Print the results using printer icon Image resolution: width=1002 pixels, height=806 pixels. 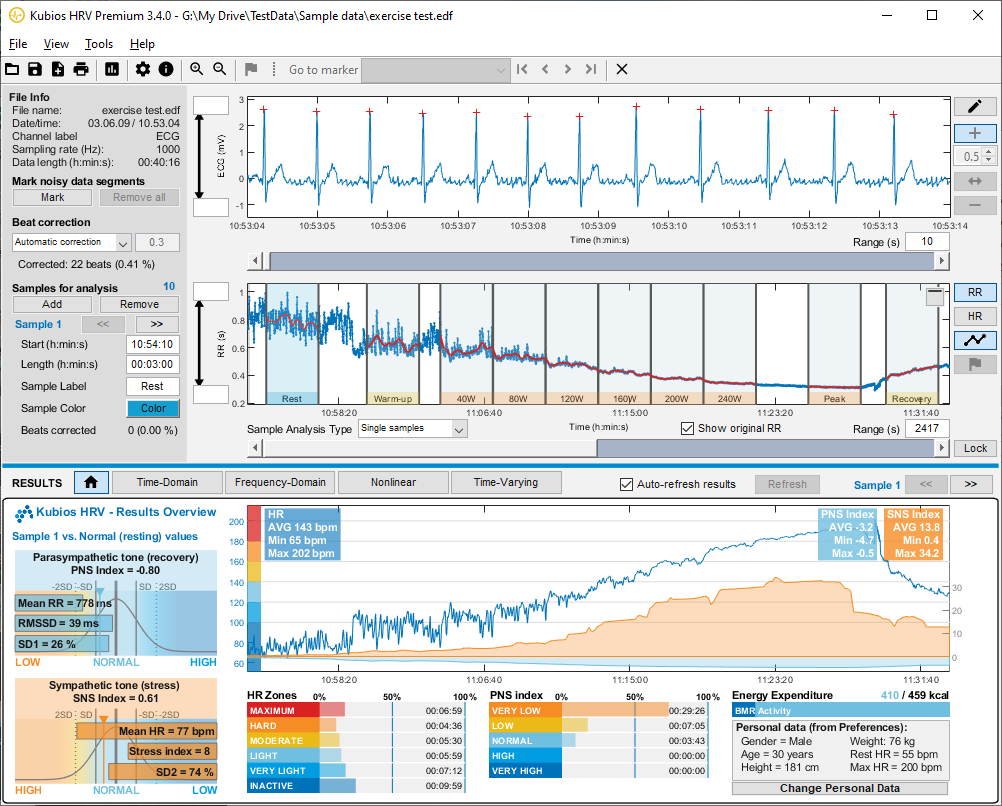tap(81, 69)
